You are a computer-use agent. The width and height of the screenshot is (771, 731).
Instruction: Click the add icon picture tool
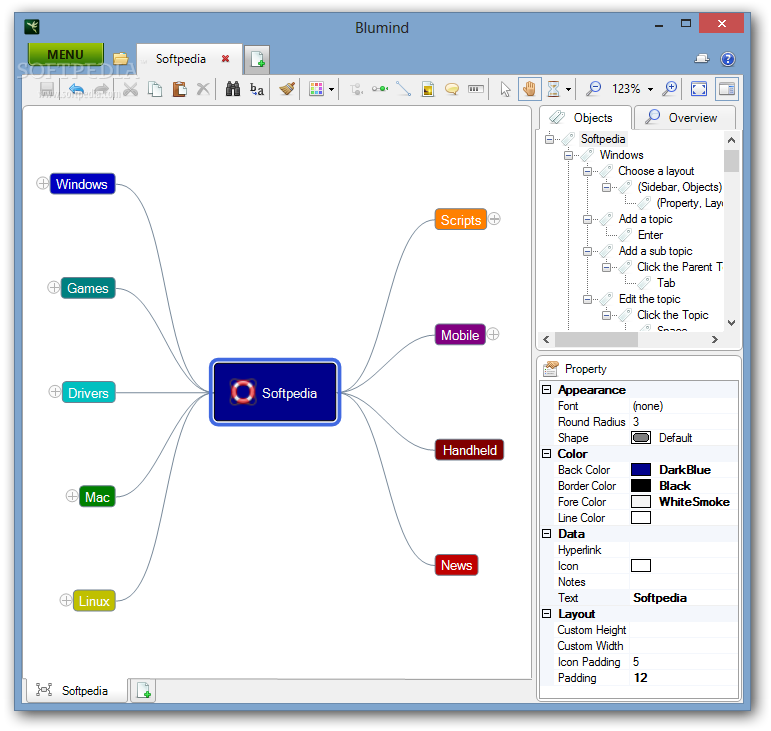tap(428, 89)
